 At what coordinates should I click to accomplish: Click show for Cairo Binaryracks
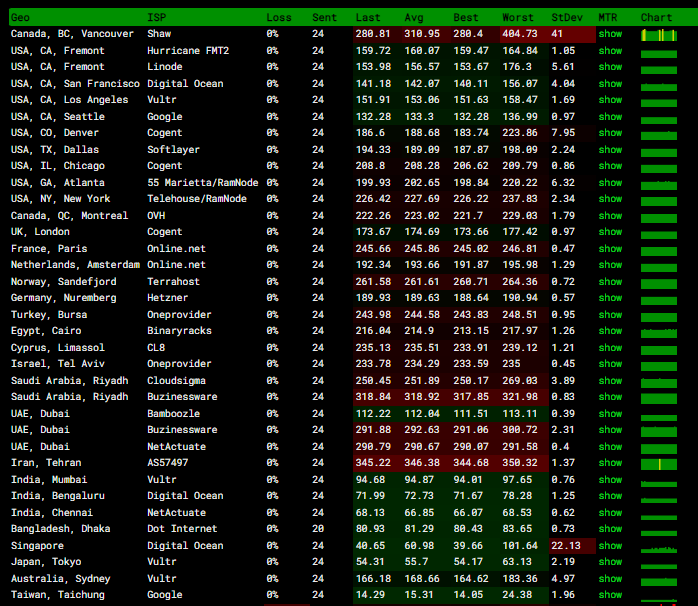pos(610,330)
